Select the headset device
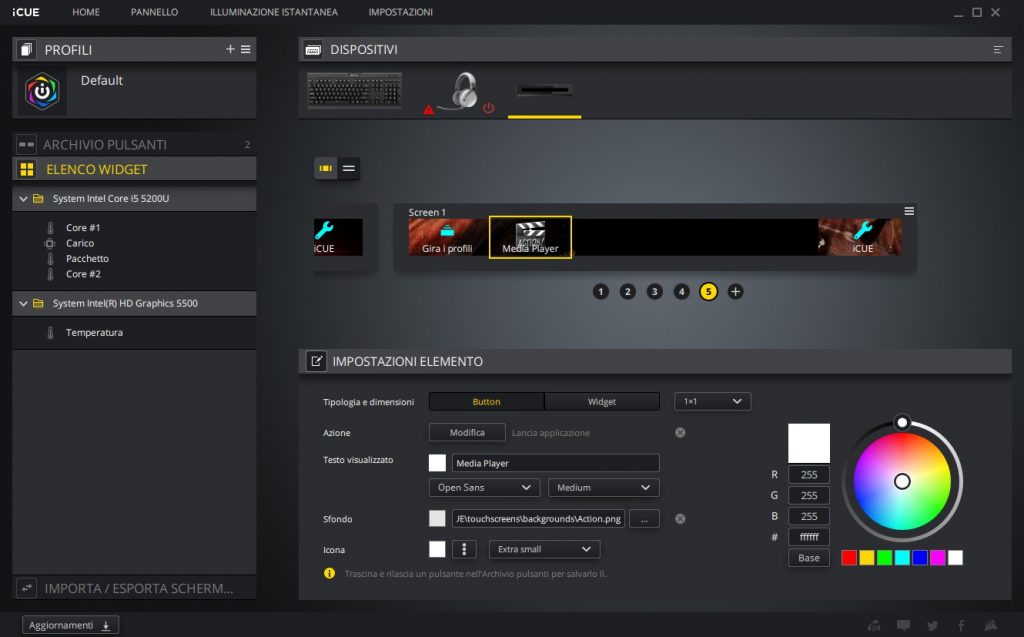This screenshot has height=637, width=1024. 464,91
